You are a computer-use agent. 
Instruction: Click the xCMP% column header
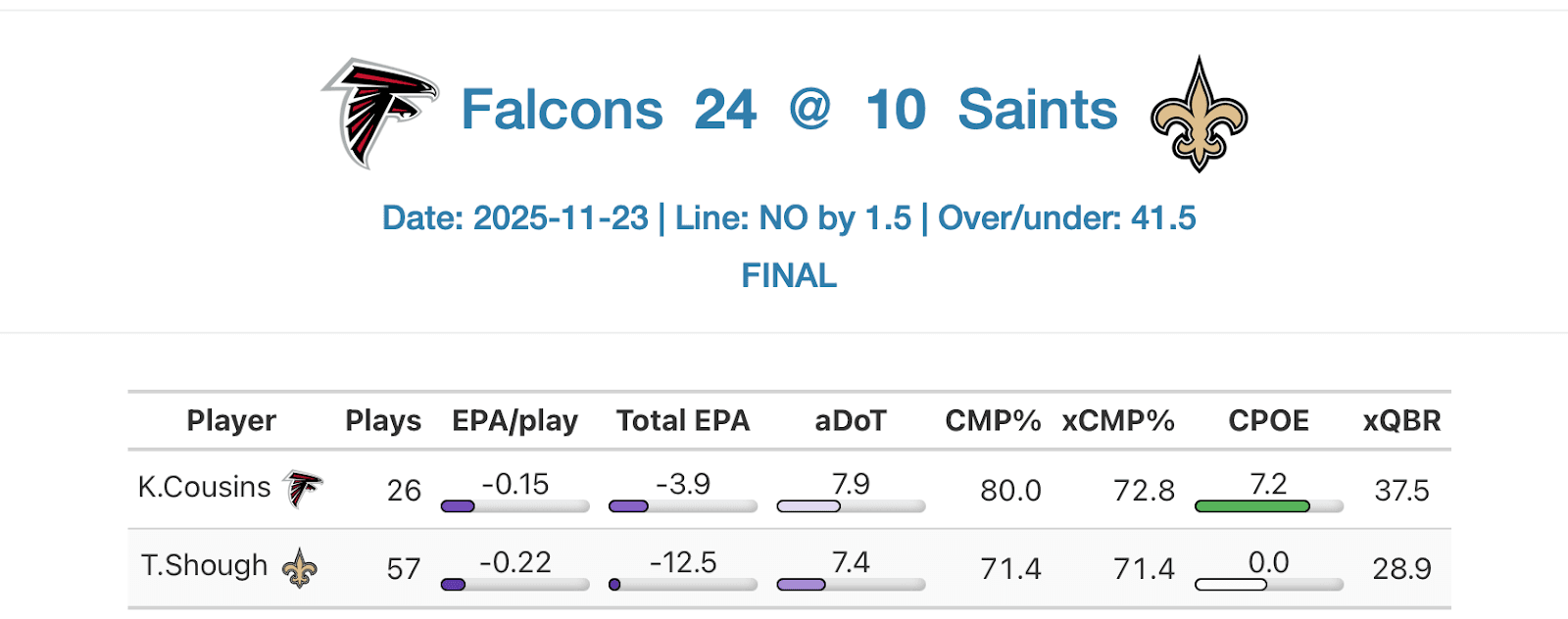click(1118, 421)
